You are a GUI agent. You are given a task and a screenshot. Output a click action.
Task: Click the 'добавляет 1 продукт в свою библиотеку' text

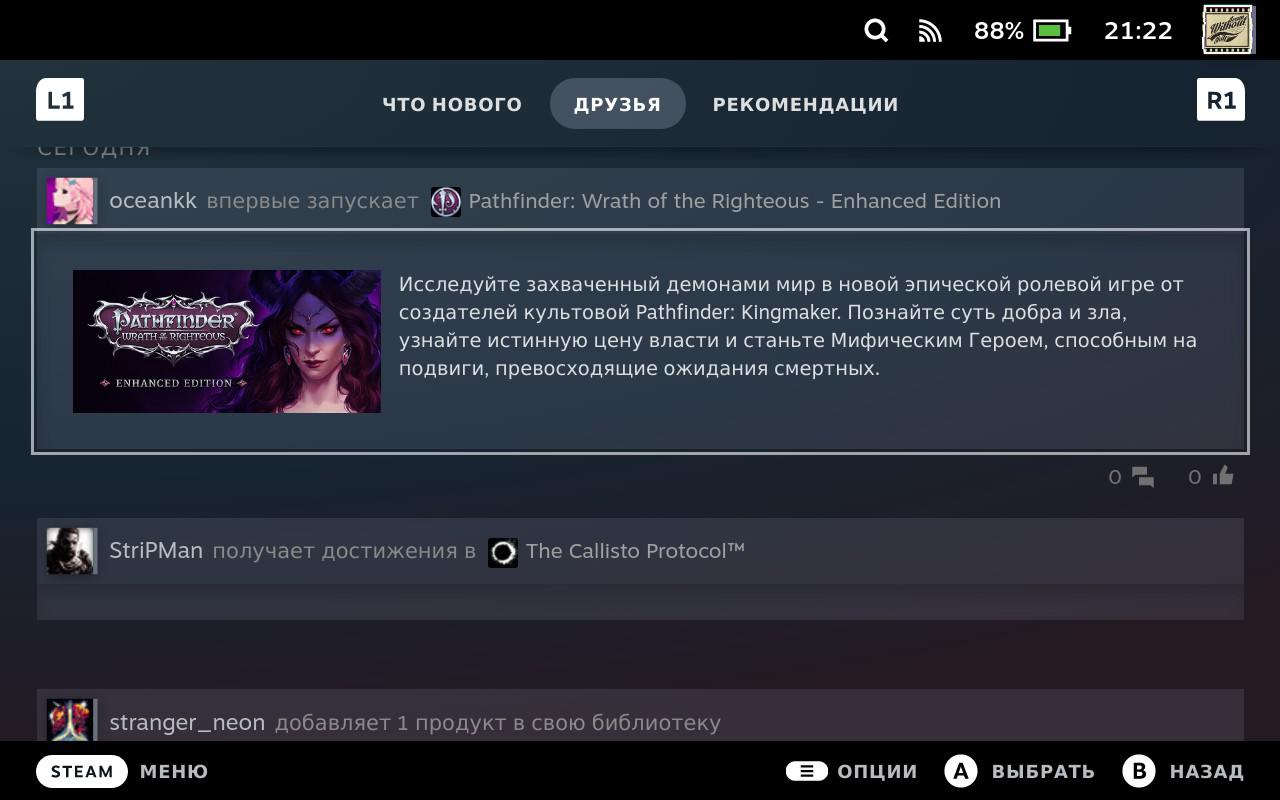tap(498, 722)
